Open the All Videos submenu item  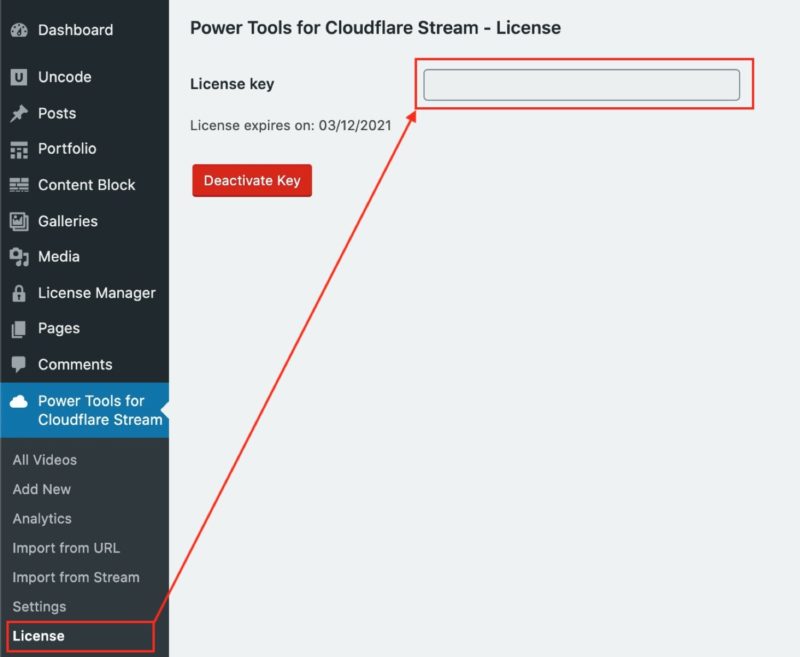pos(44,460)
